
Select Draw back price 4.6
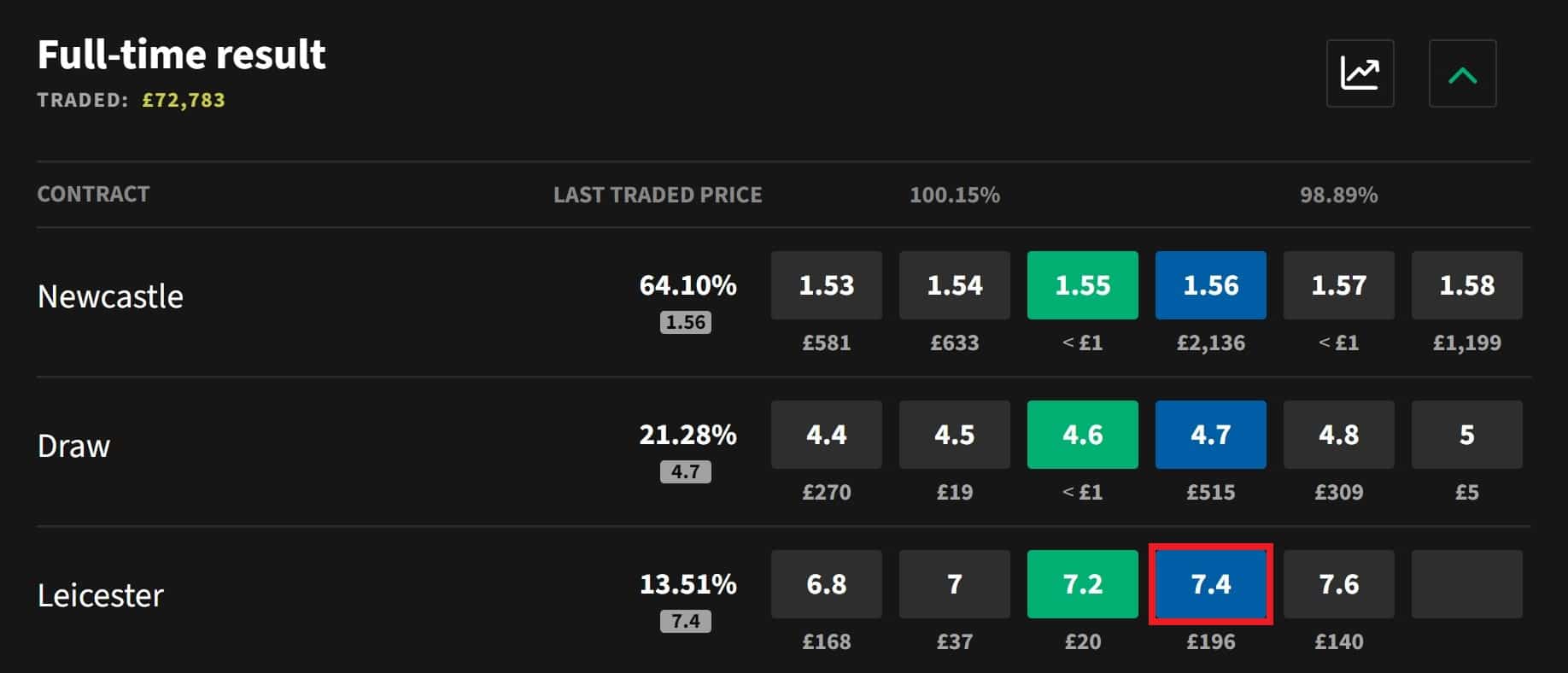click(1082, 435)
